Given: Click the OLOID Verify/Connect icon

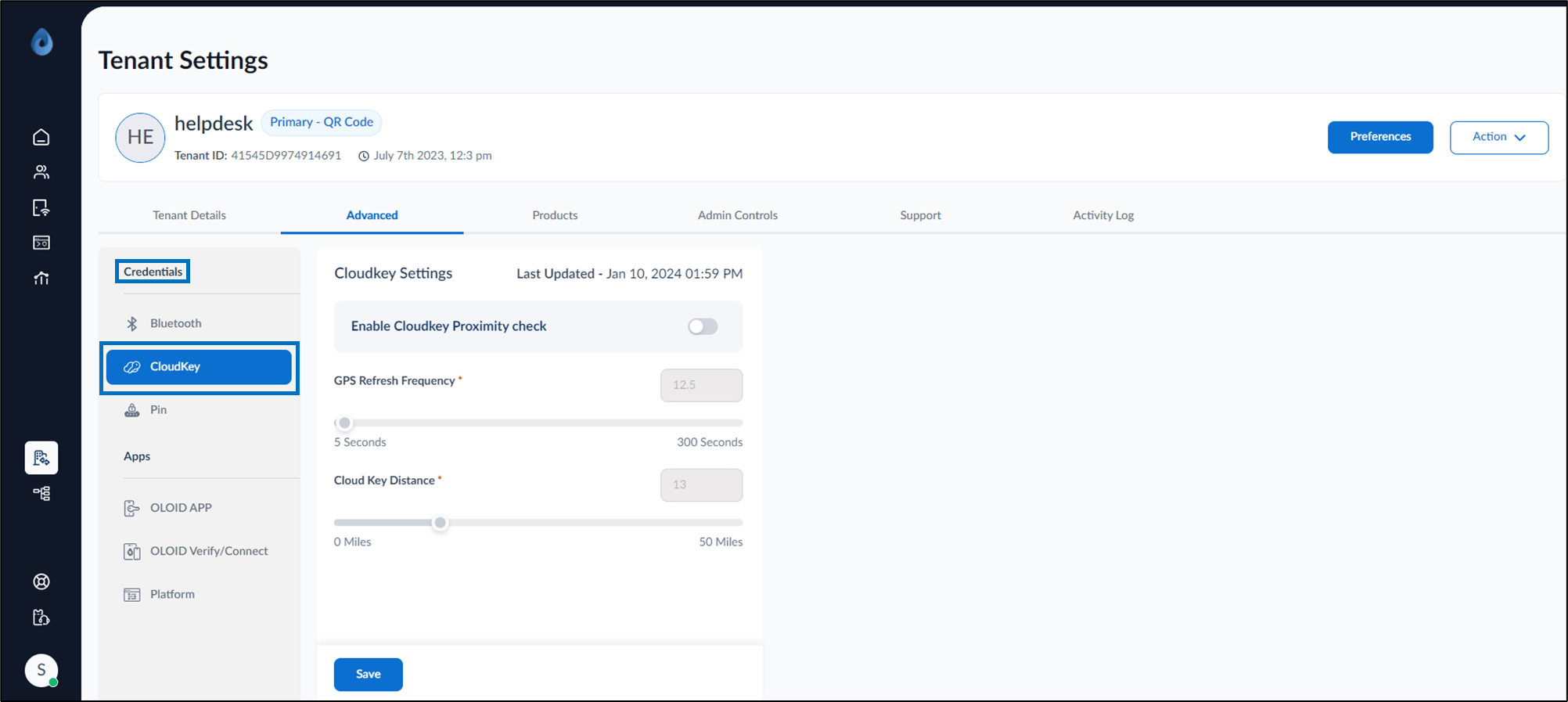Looking at the screenshot, I should 132,552.
